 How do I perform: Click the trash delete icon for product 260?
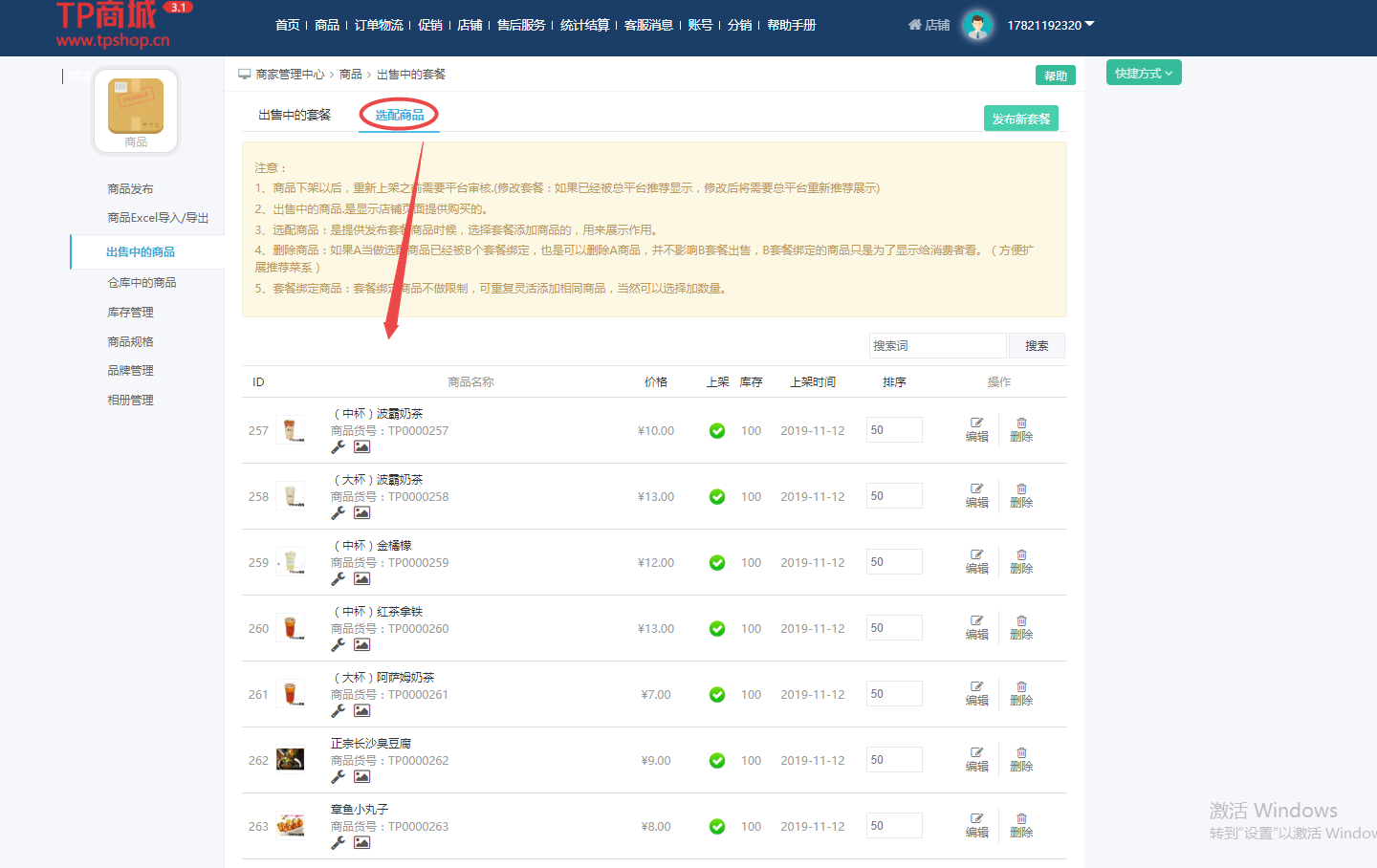point(1020,620)
